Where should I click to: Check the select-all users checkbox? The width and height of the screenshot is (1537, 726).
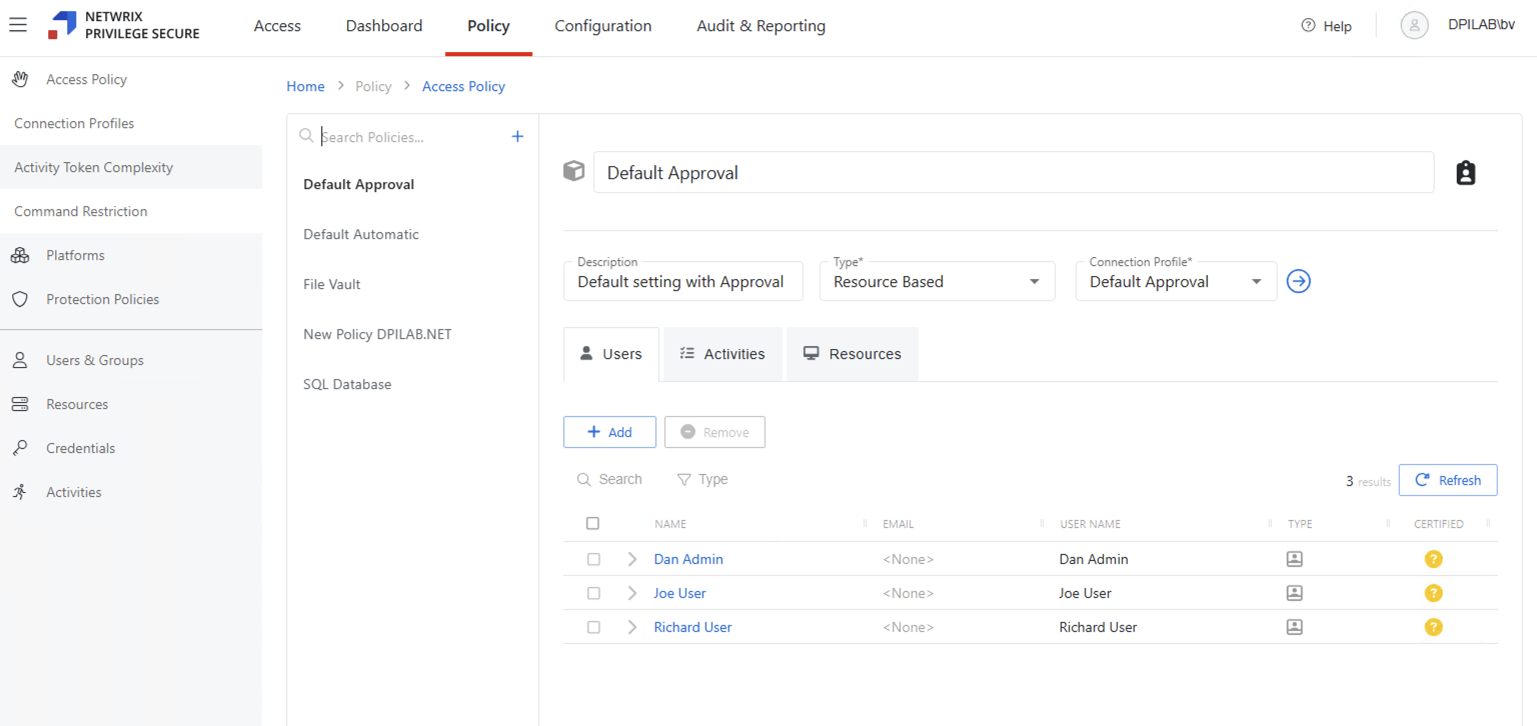point(593,523)
